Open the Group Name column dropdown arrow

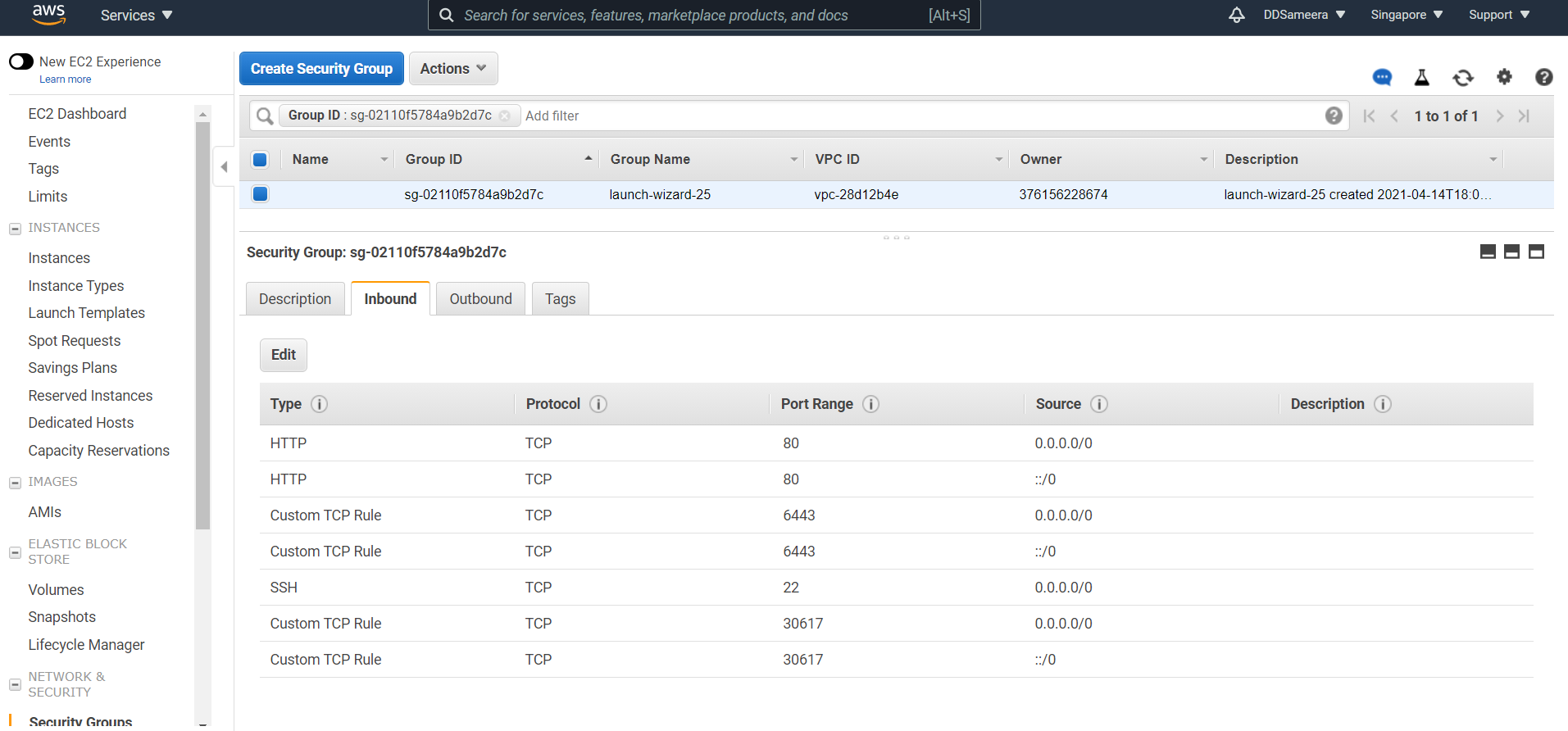[x=793, y=160]
